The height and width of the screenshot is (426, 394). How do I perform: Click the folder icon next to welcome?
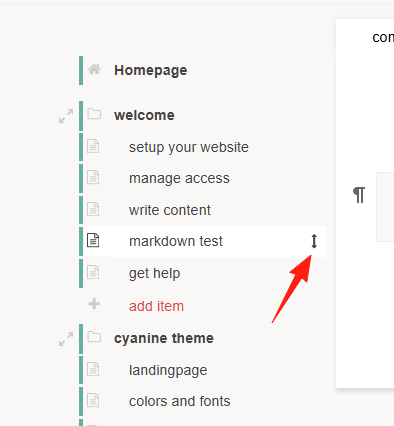pos(94,114)
